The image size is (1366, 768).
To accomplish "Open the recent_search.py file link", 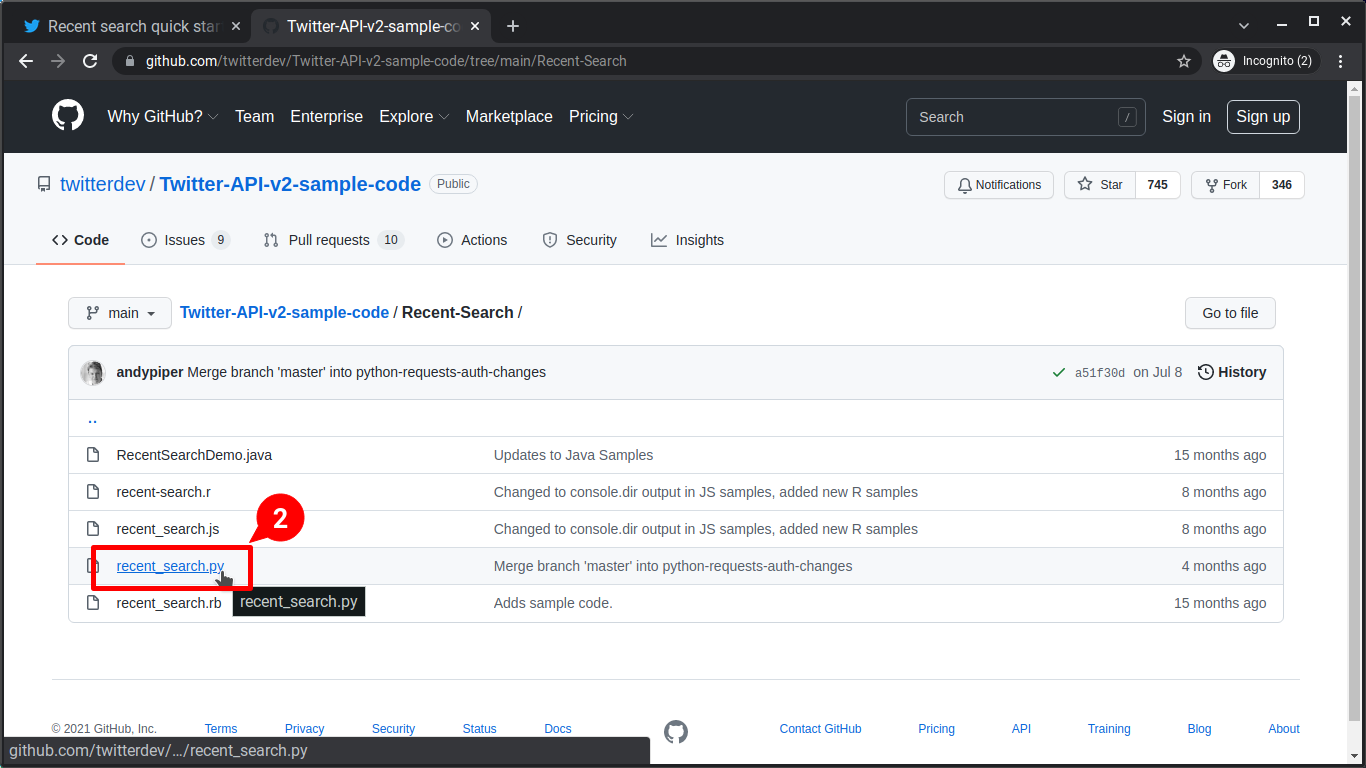I will pos(169,566).
